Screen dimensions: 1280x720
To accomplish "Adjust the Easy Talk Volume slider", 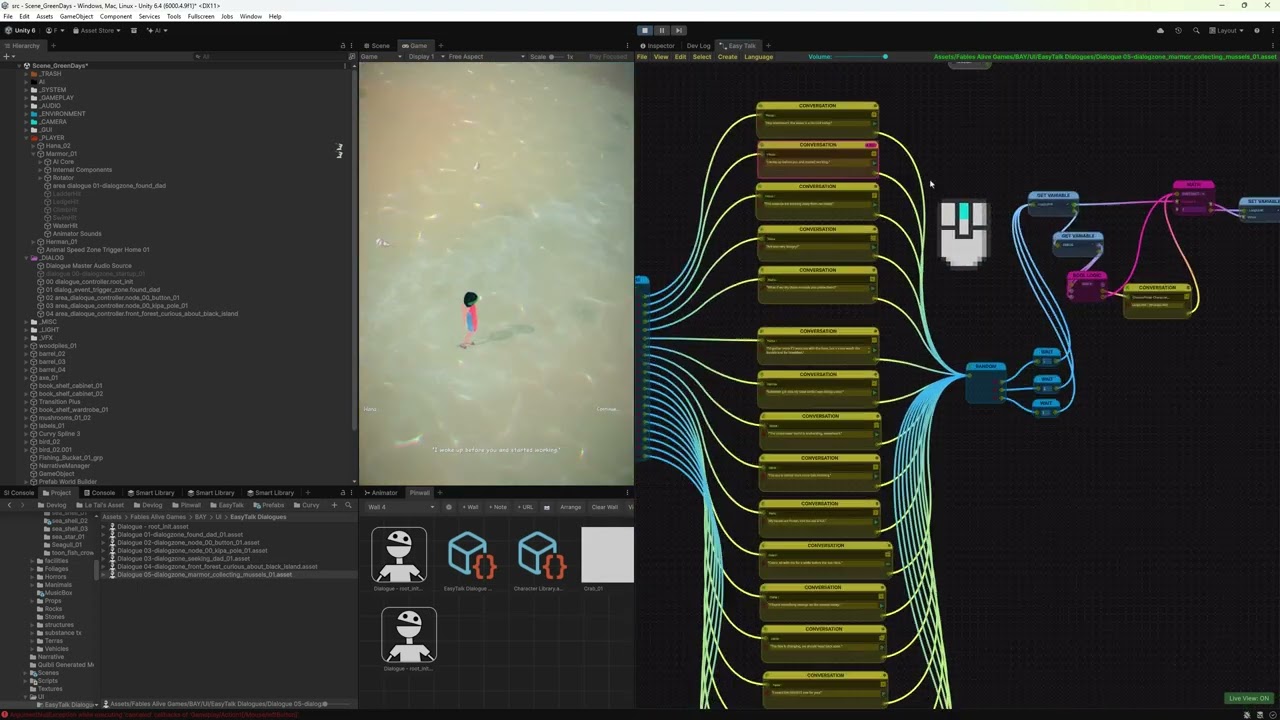I will [861, 57].
